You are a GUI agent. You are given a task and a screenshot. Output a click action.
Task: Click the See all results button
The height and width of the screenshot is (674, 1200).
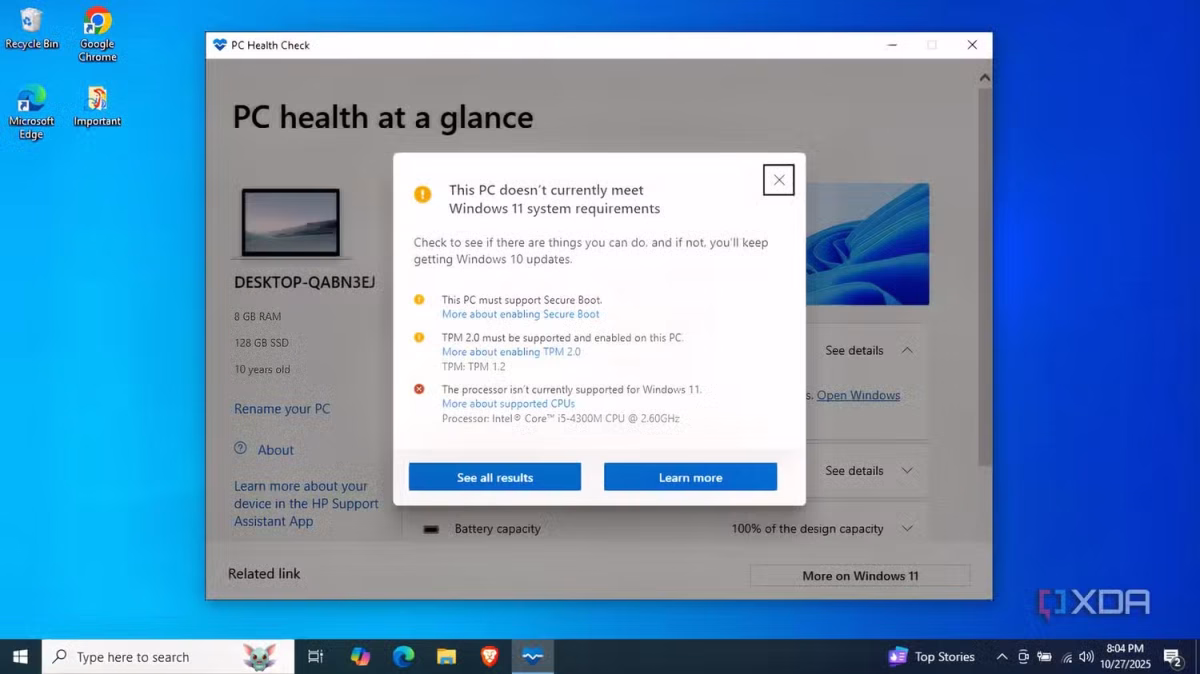pyautogui.click(x=494, y=477)
